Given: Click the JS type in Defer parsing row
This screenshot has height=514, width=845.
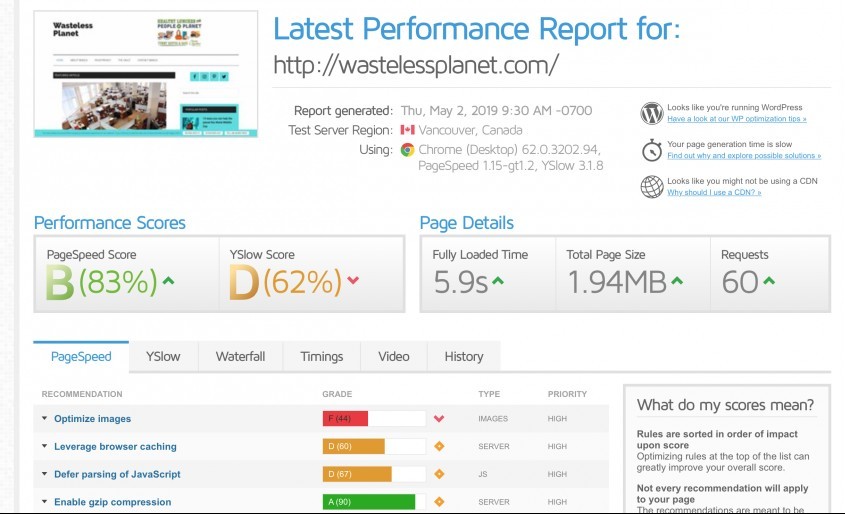Looking at the screenshot, I should (x=482, y=474).
